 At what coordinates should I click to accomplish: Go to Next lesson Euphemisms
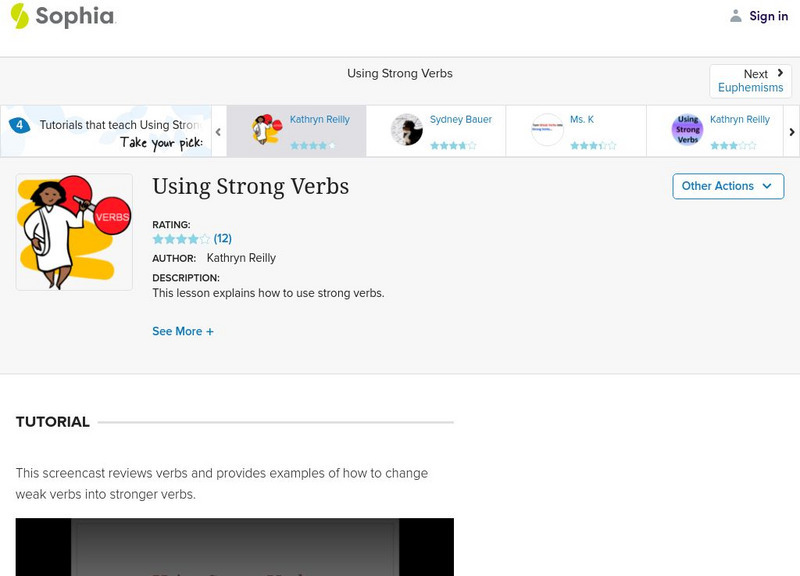(750, 81)
